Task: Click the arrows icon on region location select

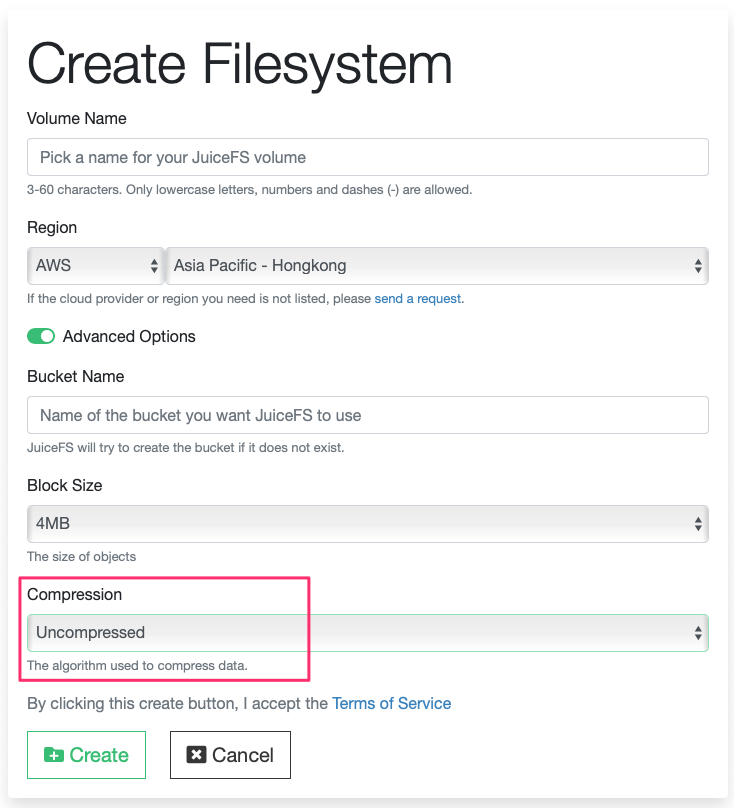Action: 698,266
